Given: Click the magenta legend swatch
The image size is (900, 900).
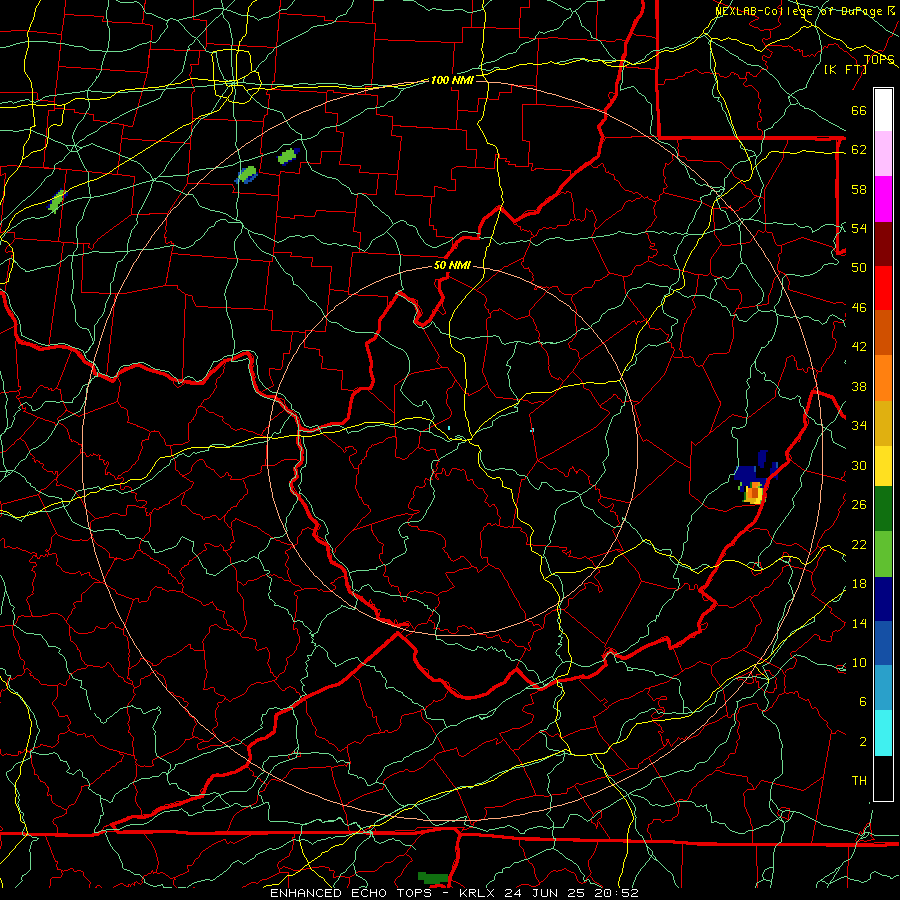Looking at the screenshot, I should pos(883,199).
